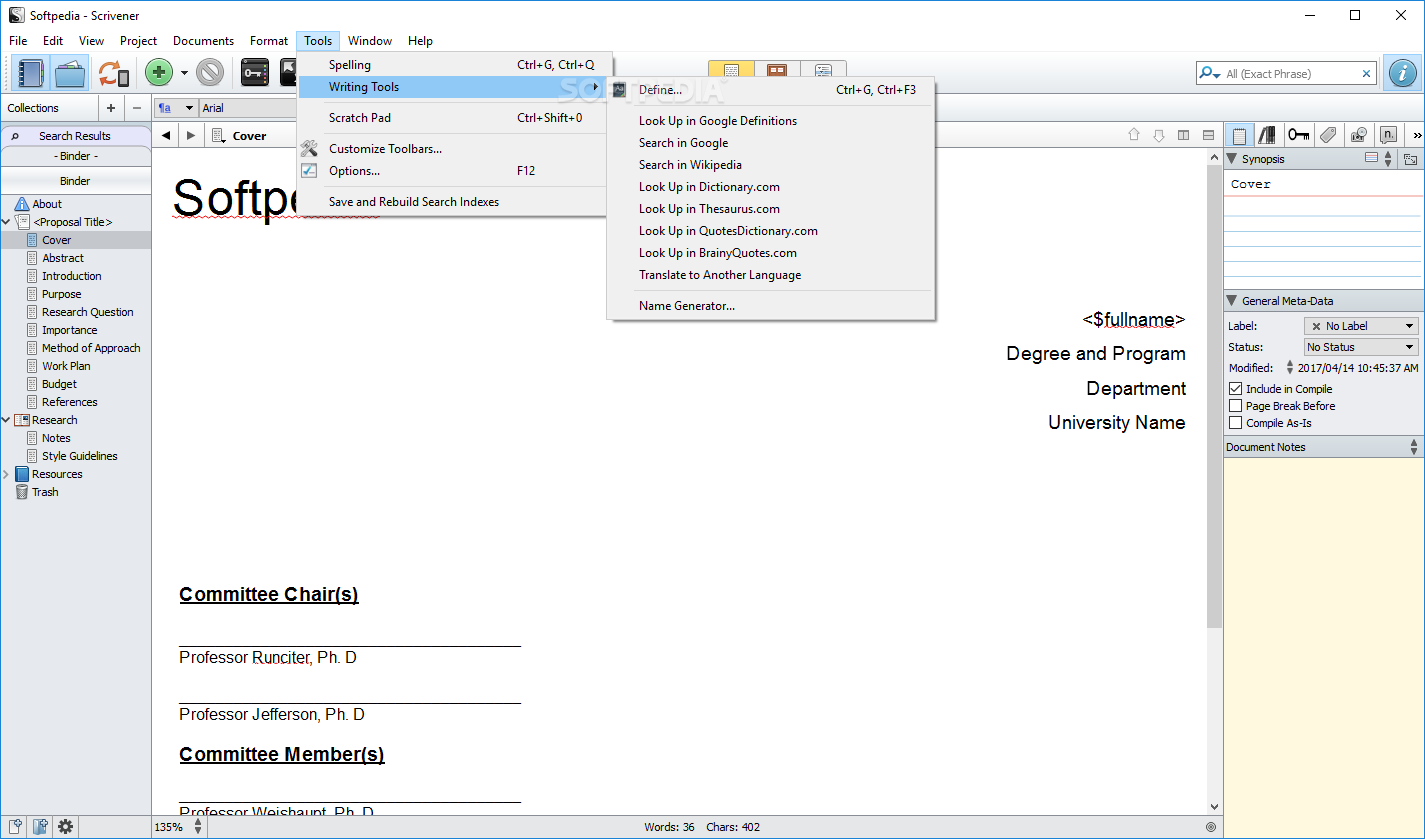Open the search options magnifier dropdown
Screen dimensions: 1425x839
(1210, 73)
